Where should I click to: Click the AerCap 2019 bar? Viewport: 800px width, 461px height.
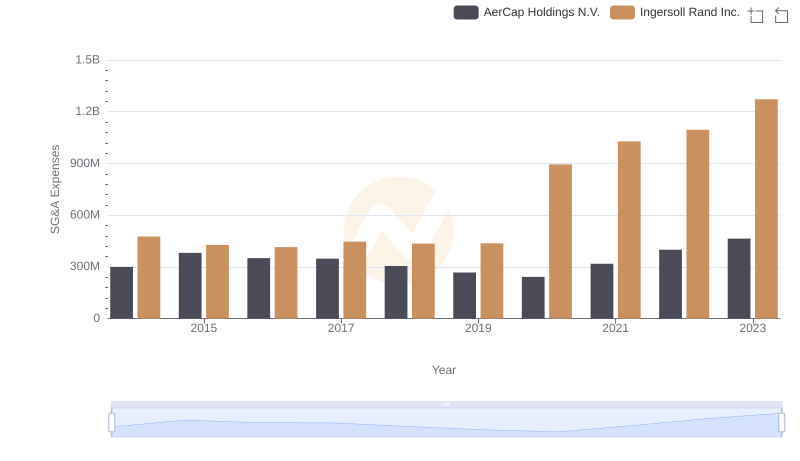[464, 295]
